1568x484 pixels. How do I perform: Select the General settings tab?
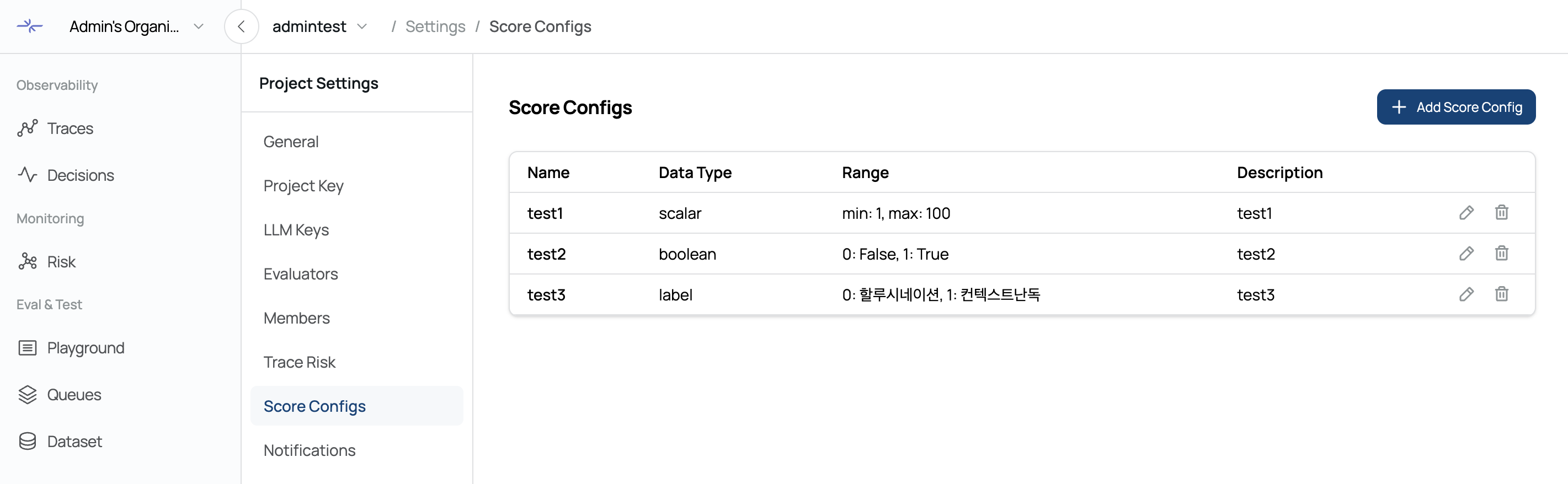pos(291,142)
